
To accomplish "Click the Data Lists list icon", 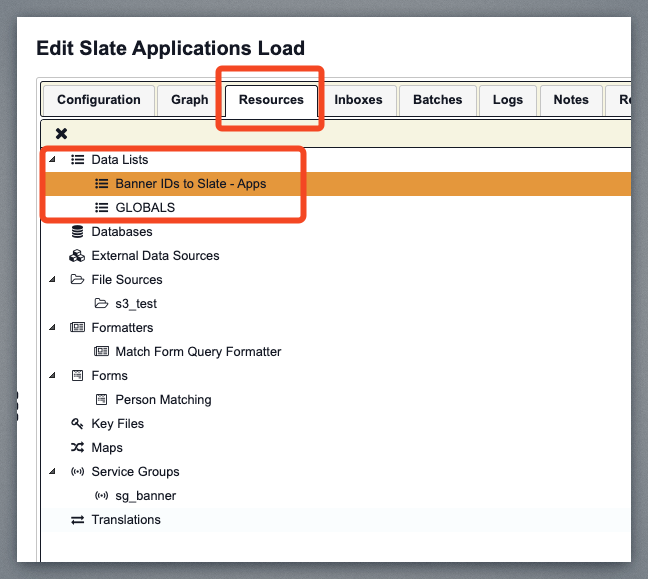I will coord(77,160).
